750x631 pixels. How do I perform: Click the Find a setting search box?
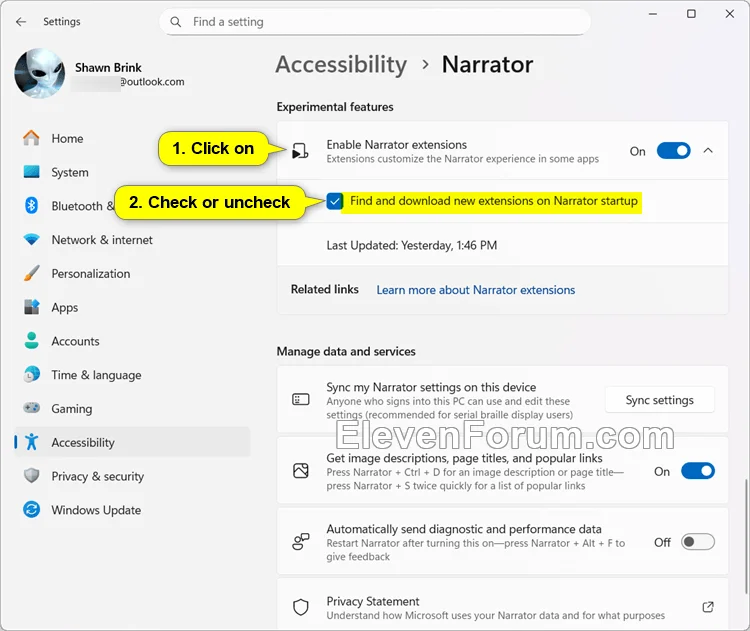coord(375,22)
